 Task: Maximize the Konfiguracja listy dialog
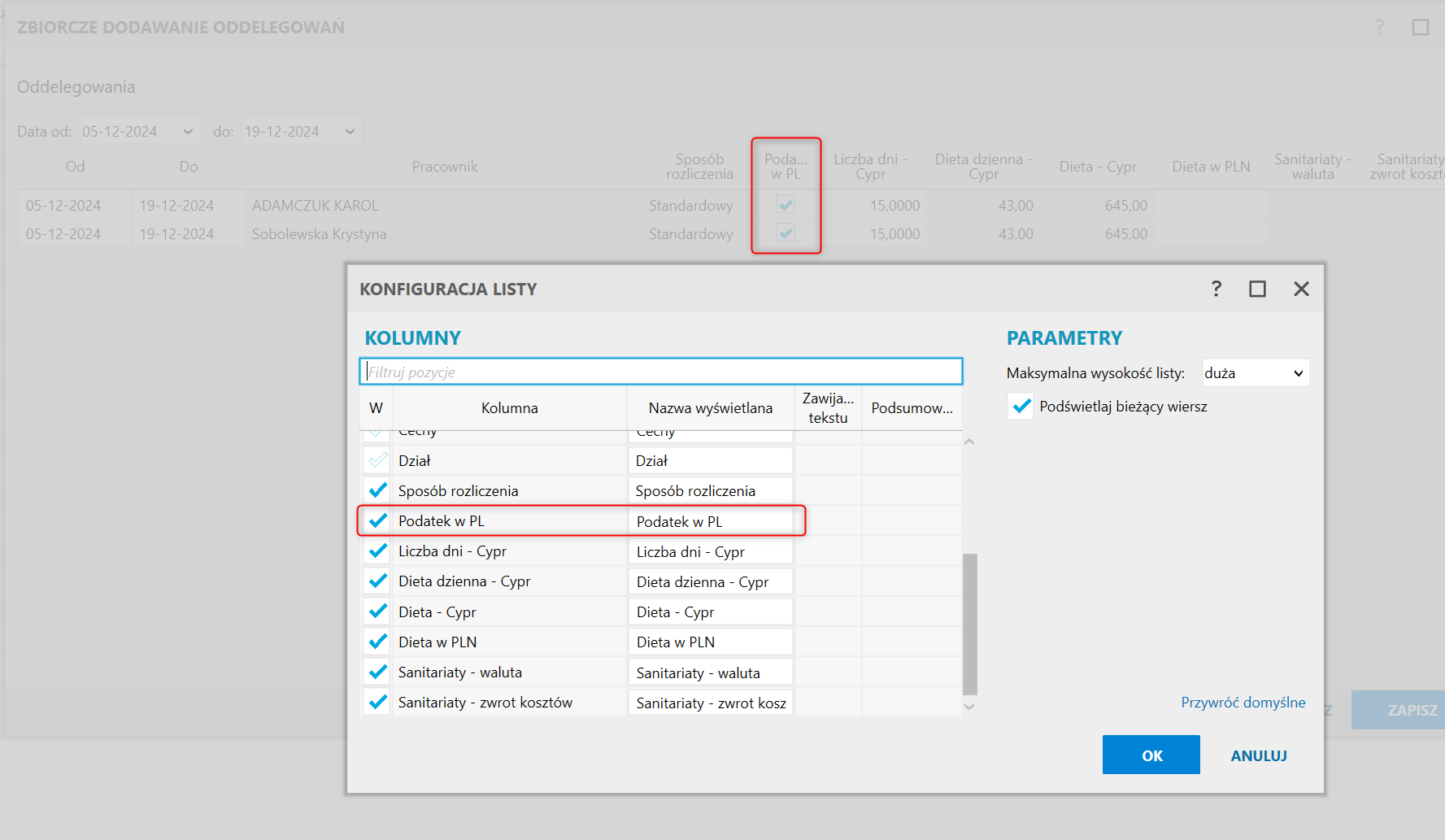[1257, 289]
